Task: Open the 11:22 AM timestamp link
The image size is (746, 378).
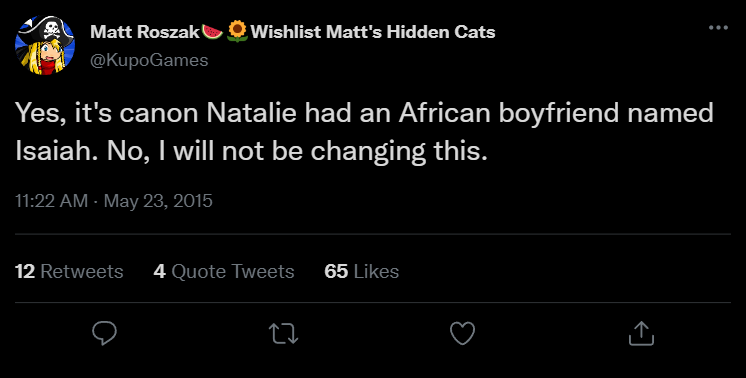Action: point(51,201)
